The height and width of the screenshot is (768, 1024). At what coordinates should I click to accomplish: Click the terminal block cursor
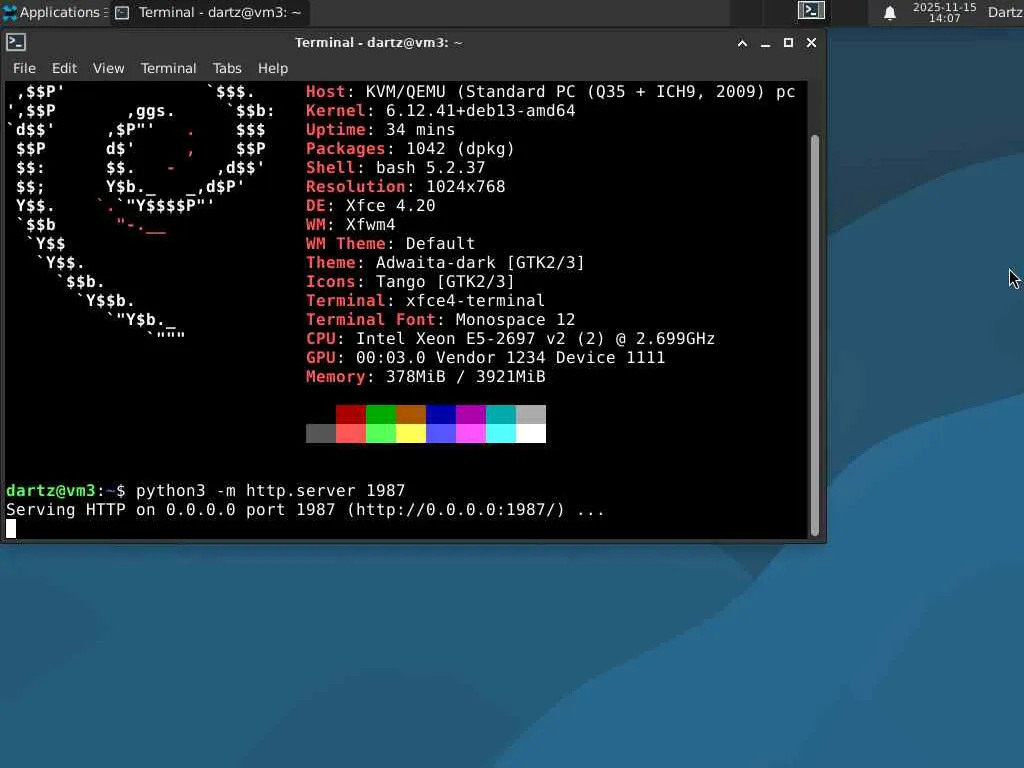pos(11,528)
